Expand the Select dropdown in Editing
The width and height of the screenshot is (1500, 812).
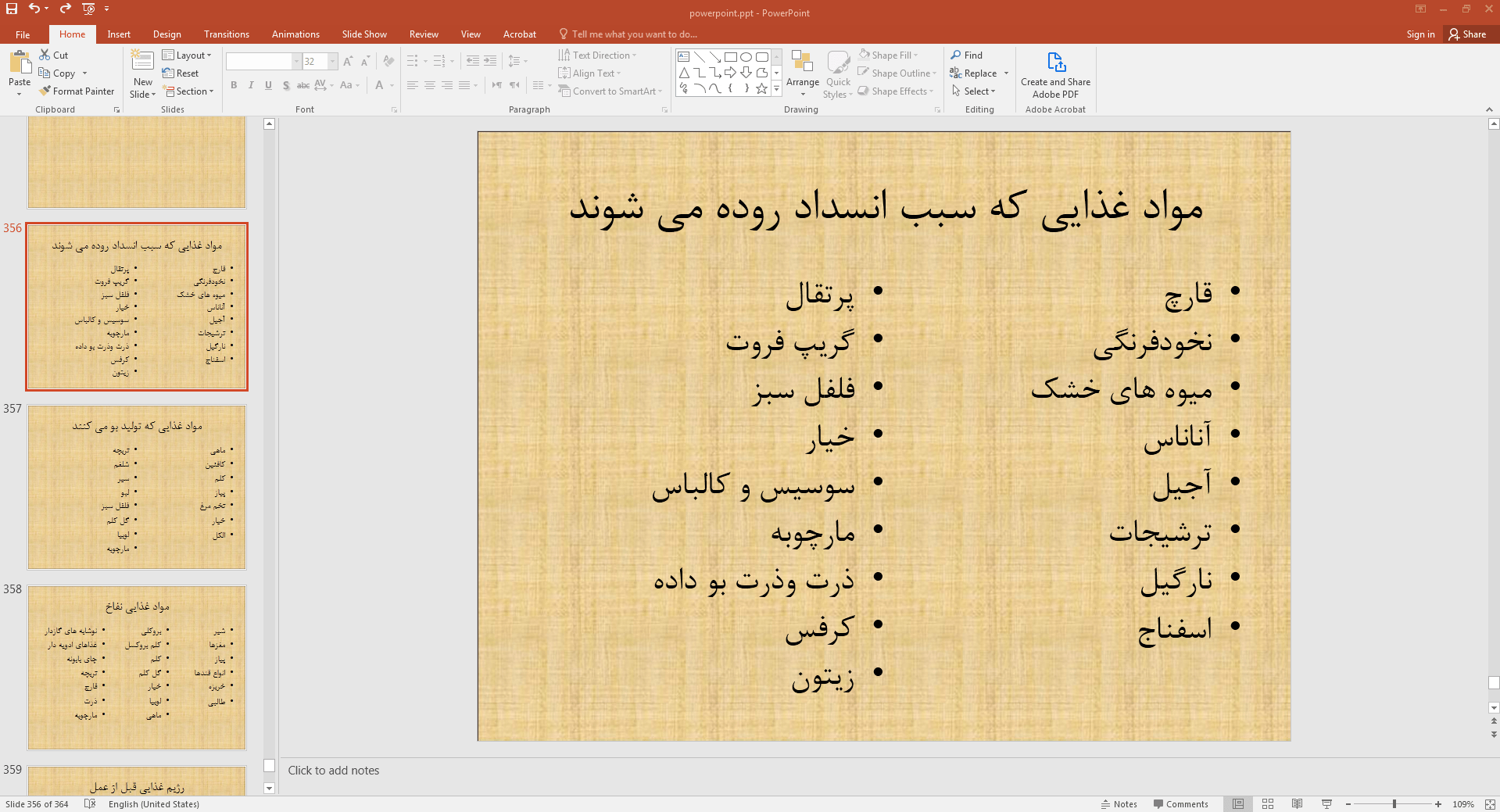[x=974, y=91]
